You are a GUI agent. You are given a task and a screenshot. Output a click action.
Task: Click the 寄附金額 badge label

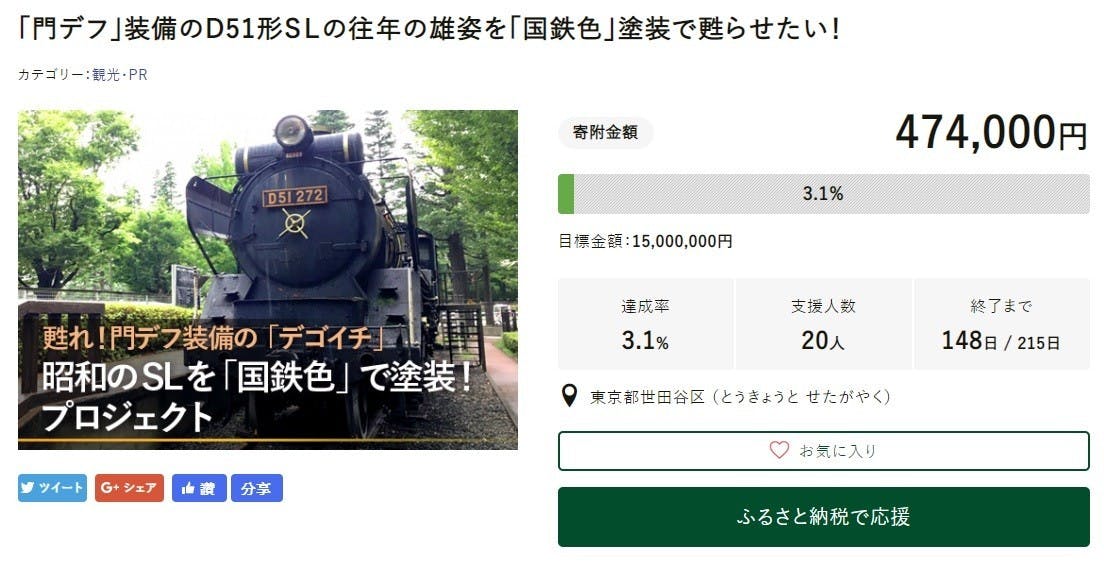click(605, 133)
